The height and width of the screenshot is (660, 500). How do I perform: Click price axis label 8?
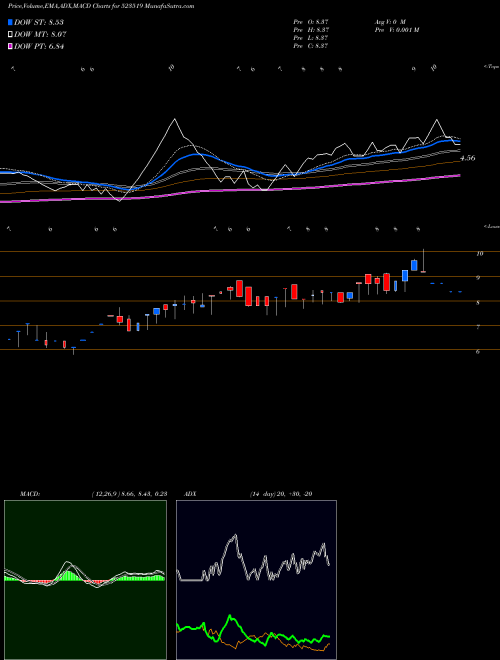pos(478,303)
